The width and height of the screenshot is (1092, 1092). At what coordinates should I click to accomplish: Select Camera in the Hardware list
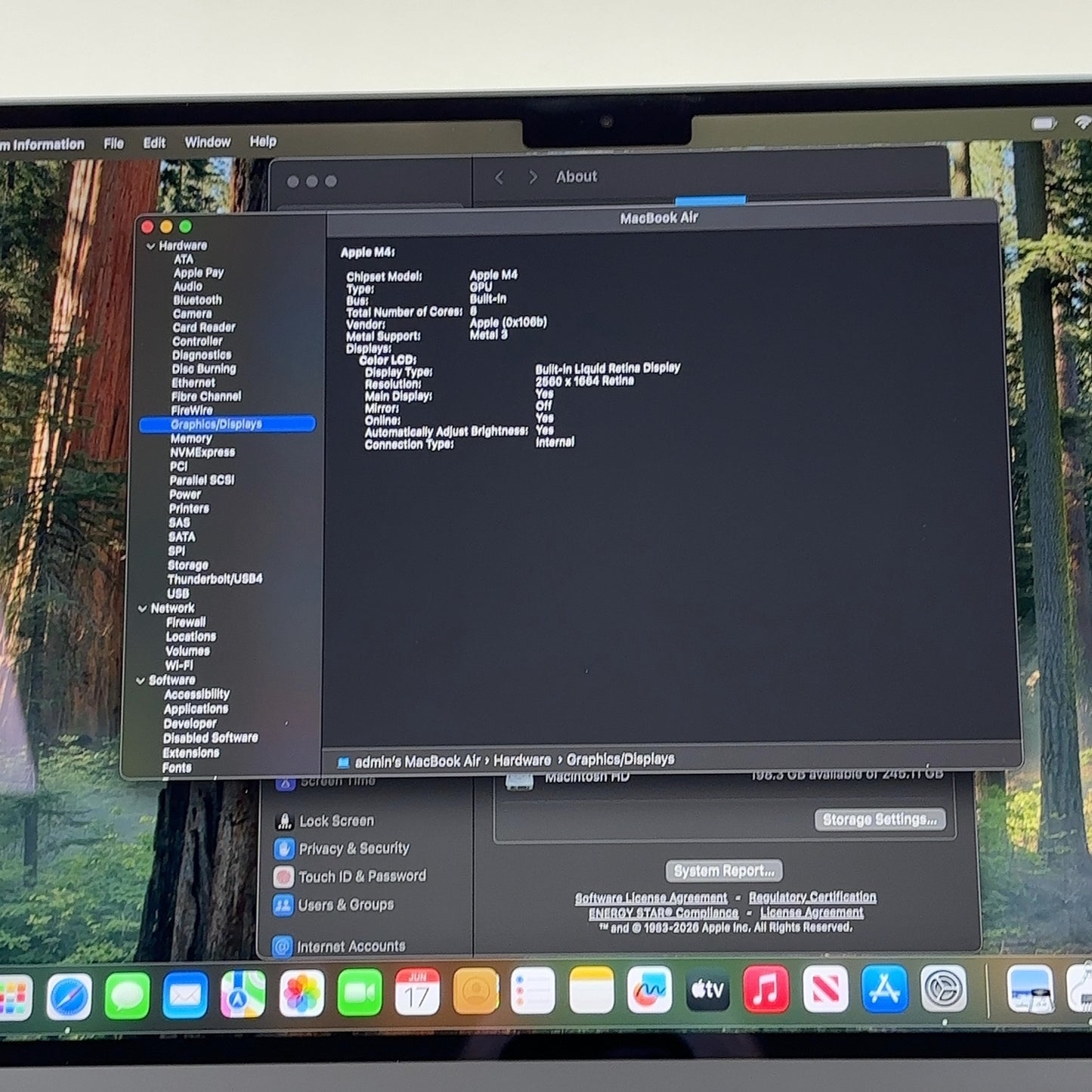click(x=193, y=314)
